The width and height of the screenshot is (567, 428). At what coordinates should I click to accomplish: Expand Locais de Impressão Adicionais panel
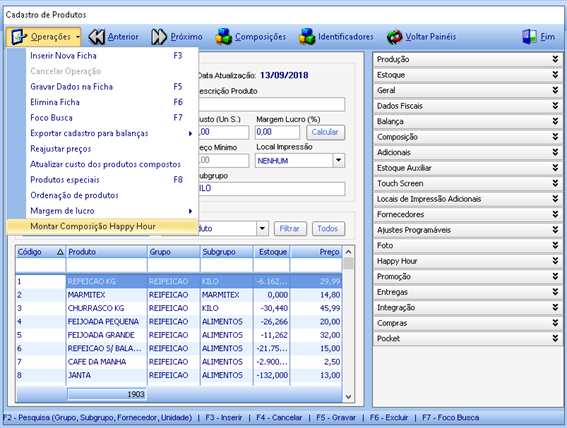pyautogui.click(x=467, y=200)
